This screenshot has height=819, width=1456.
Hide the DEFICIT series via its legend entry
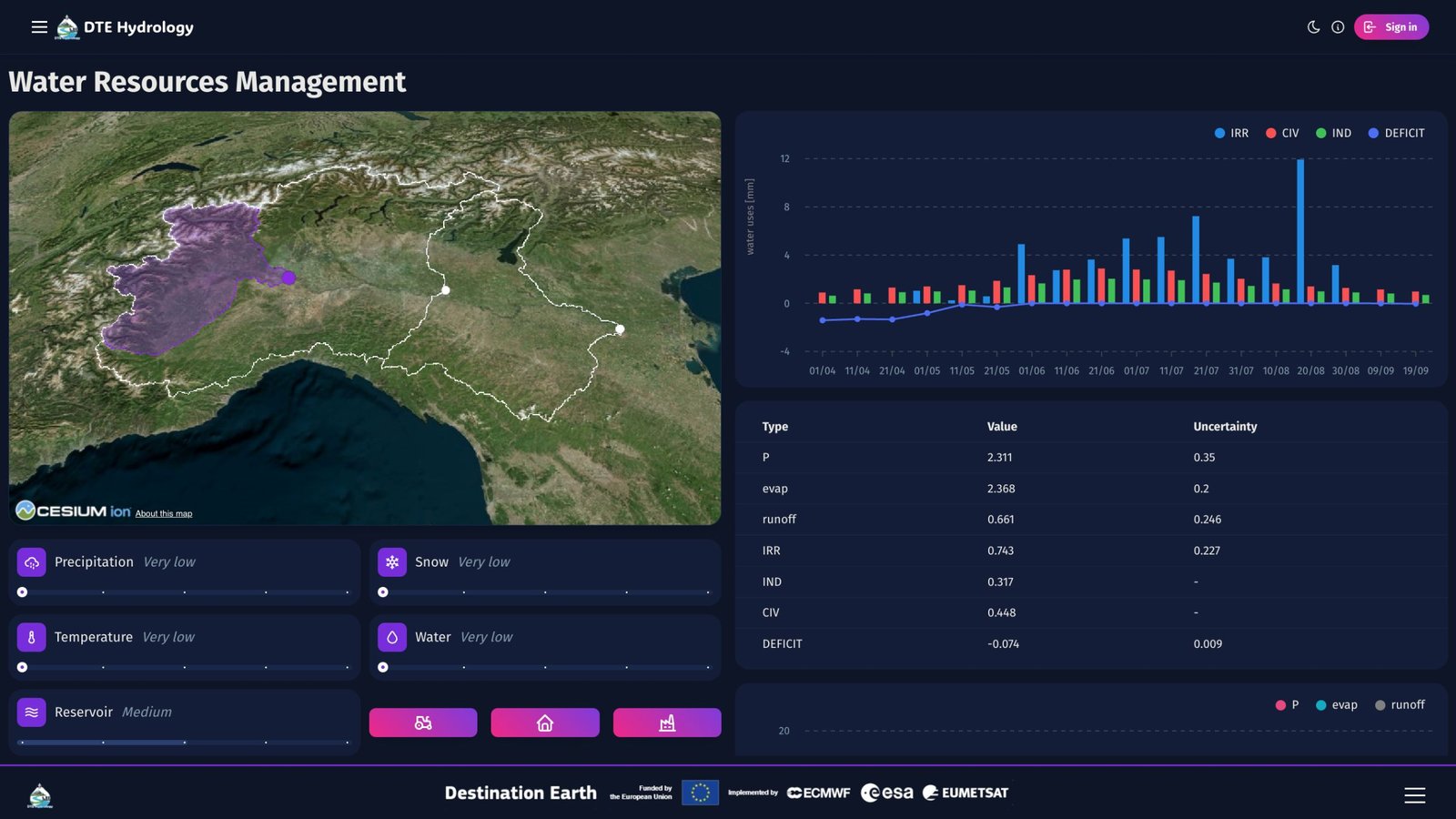point(1392,133)
